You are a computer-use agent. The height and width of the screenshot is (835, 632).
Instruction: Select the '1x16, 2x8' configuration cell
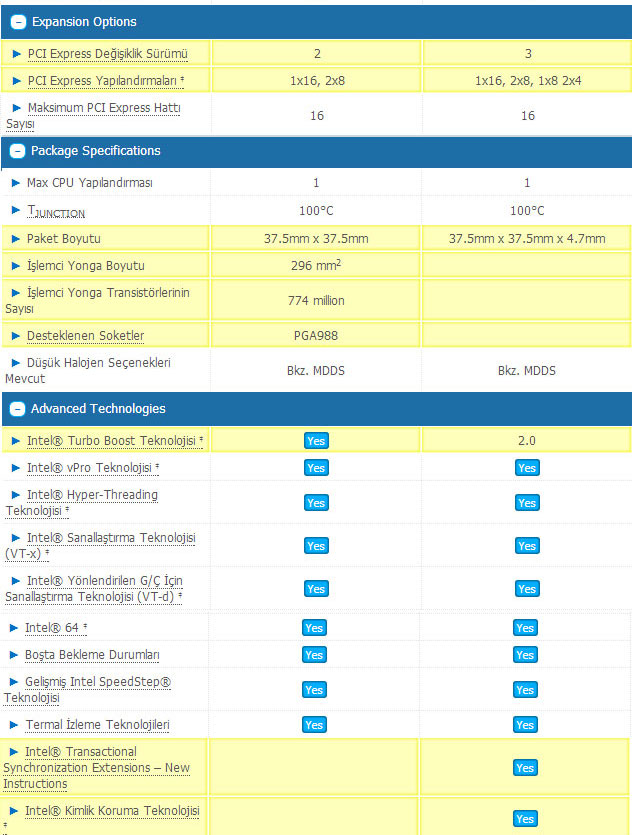[x=317, y=81]
